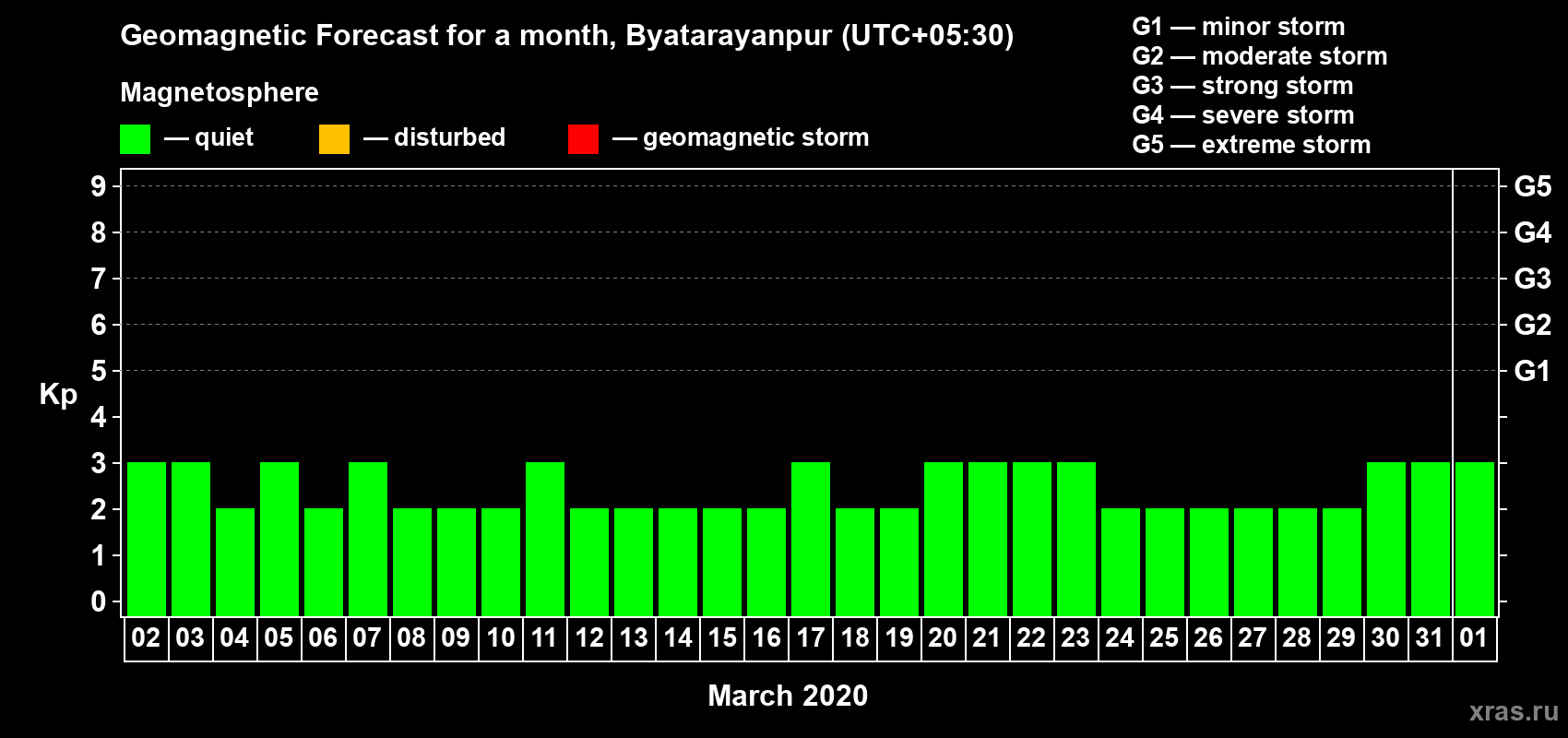
Task: Click the 'geomagnetic storm' legend label
Action: (756, 138)
